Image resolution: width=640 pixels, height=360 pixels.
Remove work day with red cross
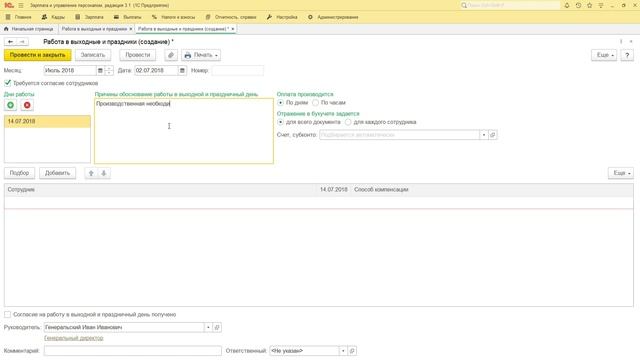[27, 105]
